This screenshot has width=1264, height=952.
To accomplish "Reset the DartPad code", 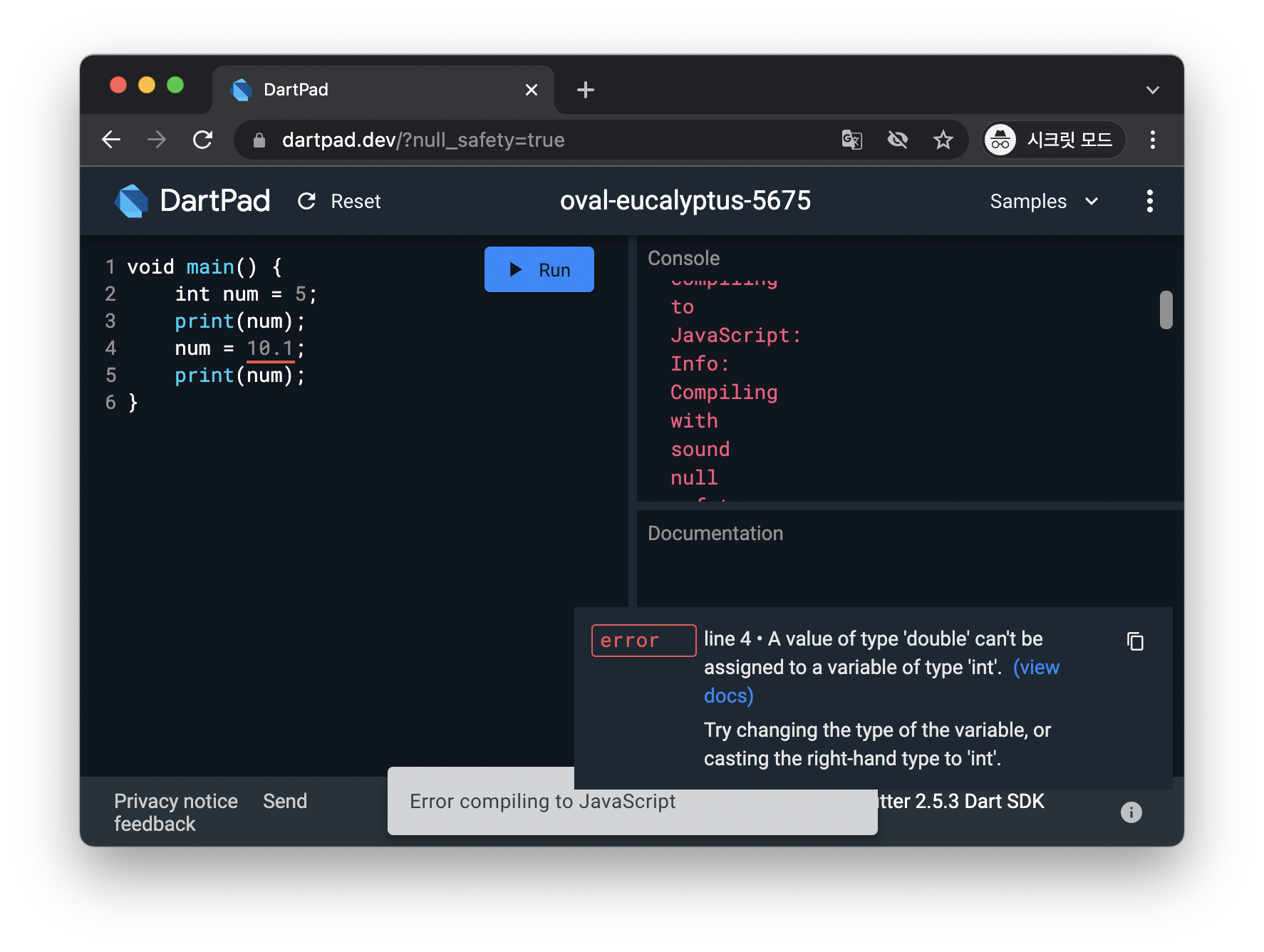I will click(x=339, y=202).
